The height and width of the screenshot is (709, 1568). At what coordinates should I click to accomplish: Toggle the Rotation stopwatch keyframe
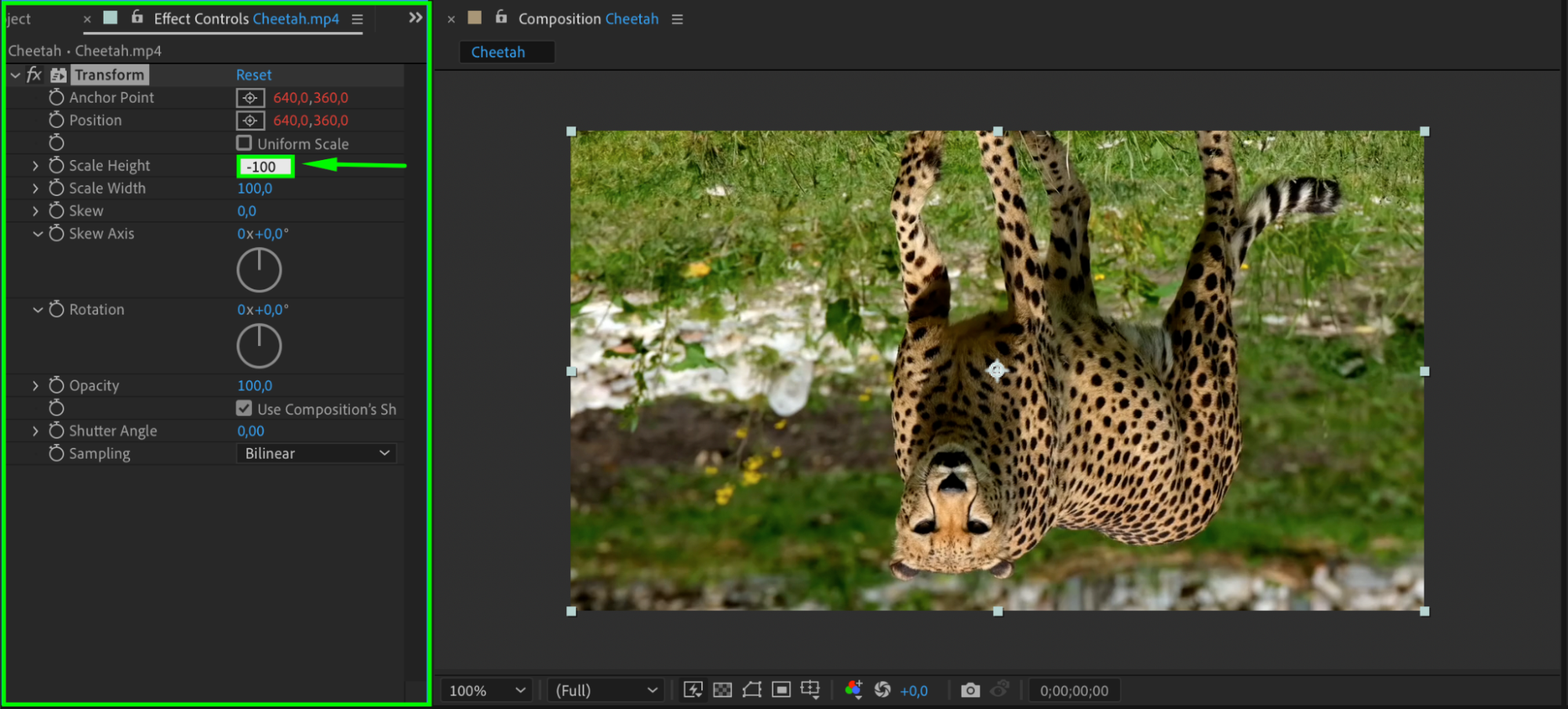tap(56, 310)
